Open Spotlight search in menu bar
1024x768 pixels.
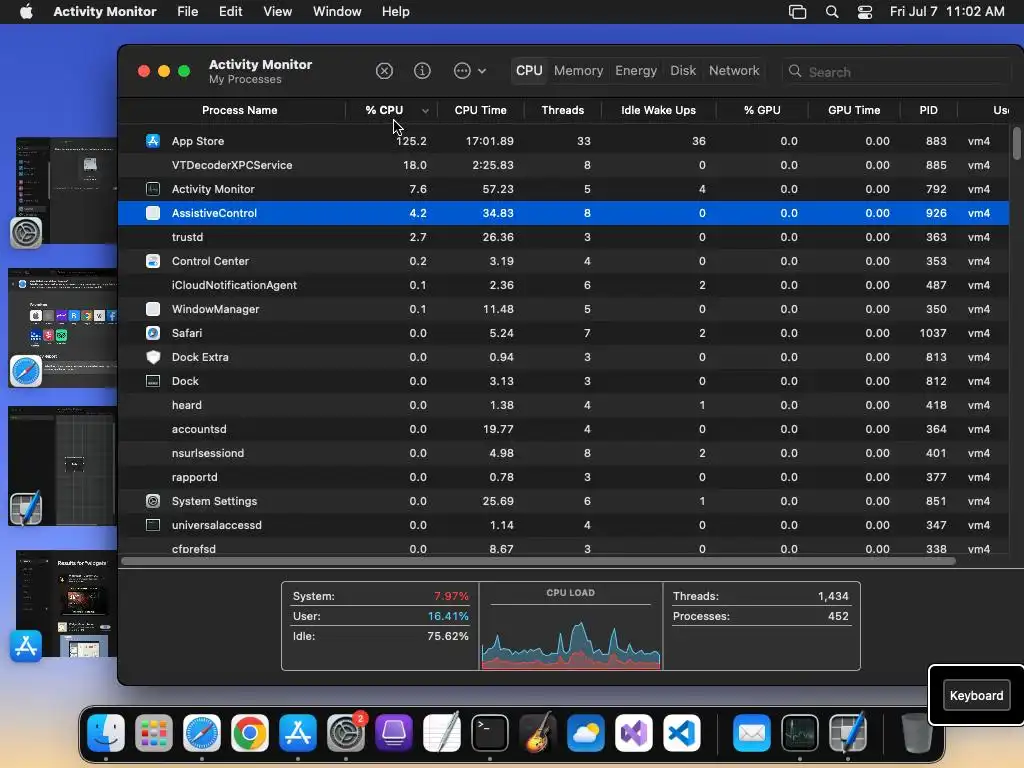click(x=832, y=12)
